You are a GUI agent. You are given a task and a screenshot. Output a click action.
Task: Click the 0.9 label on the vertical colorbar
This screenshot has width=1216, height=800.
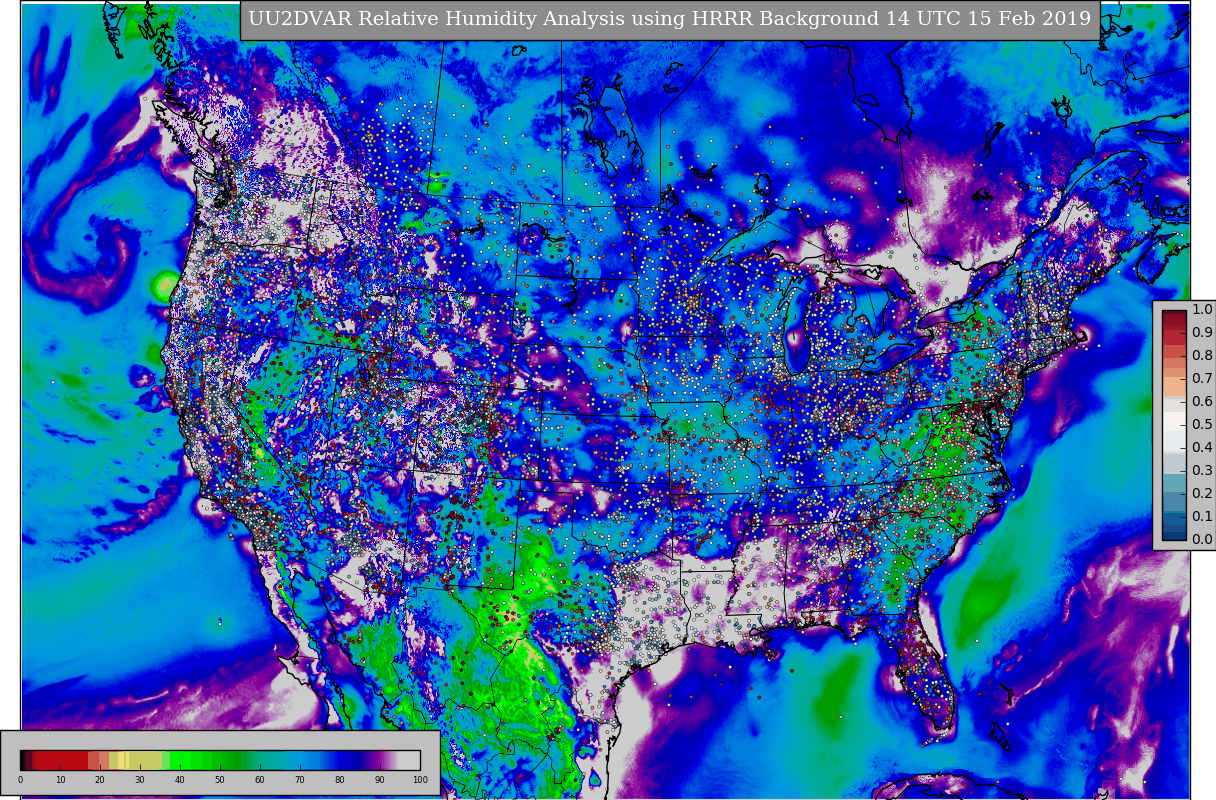1202,332
